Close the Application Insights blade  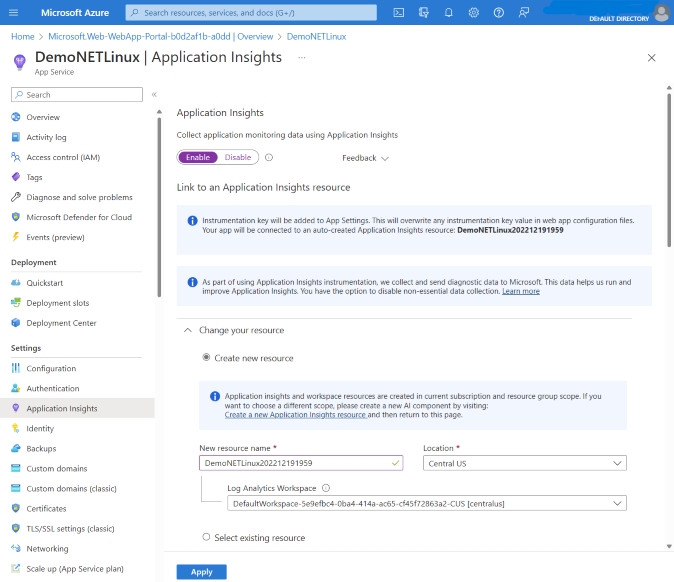(652, 58)
